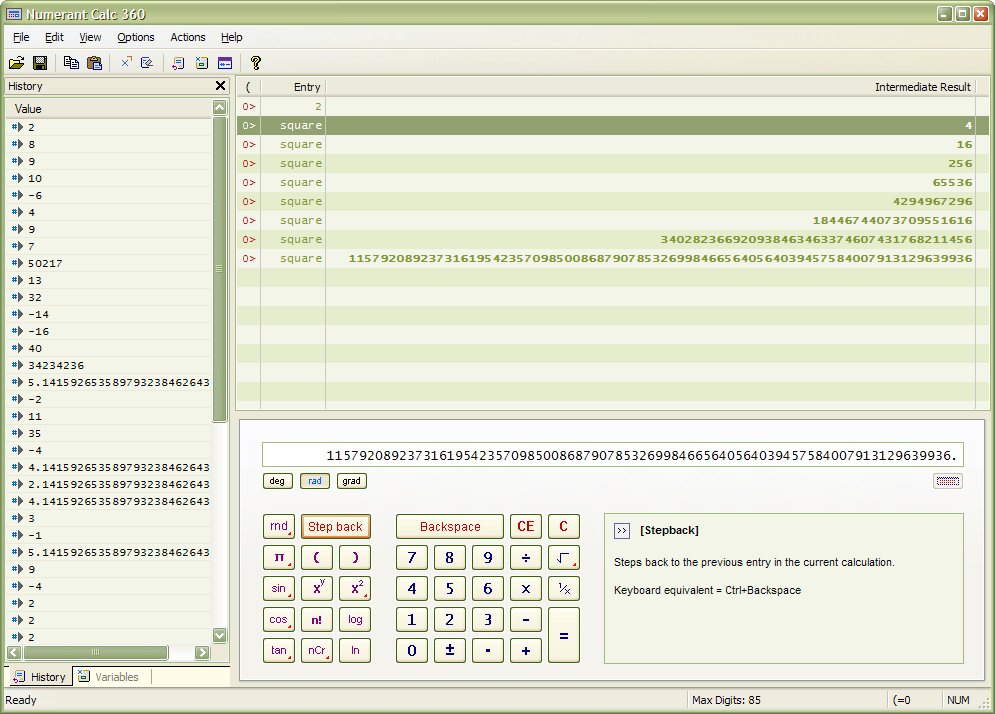Click the divide operator key

pos(525,558)
